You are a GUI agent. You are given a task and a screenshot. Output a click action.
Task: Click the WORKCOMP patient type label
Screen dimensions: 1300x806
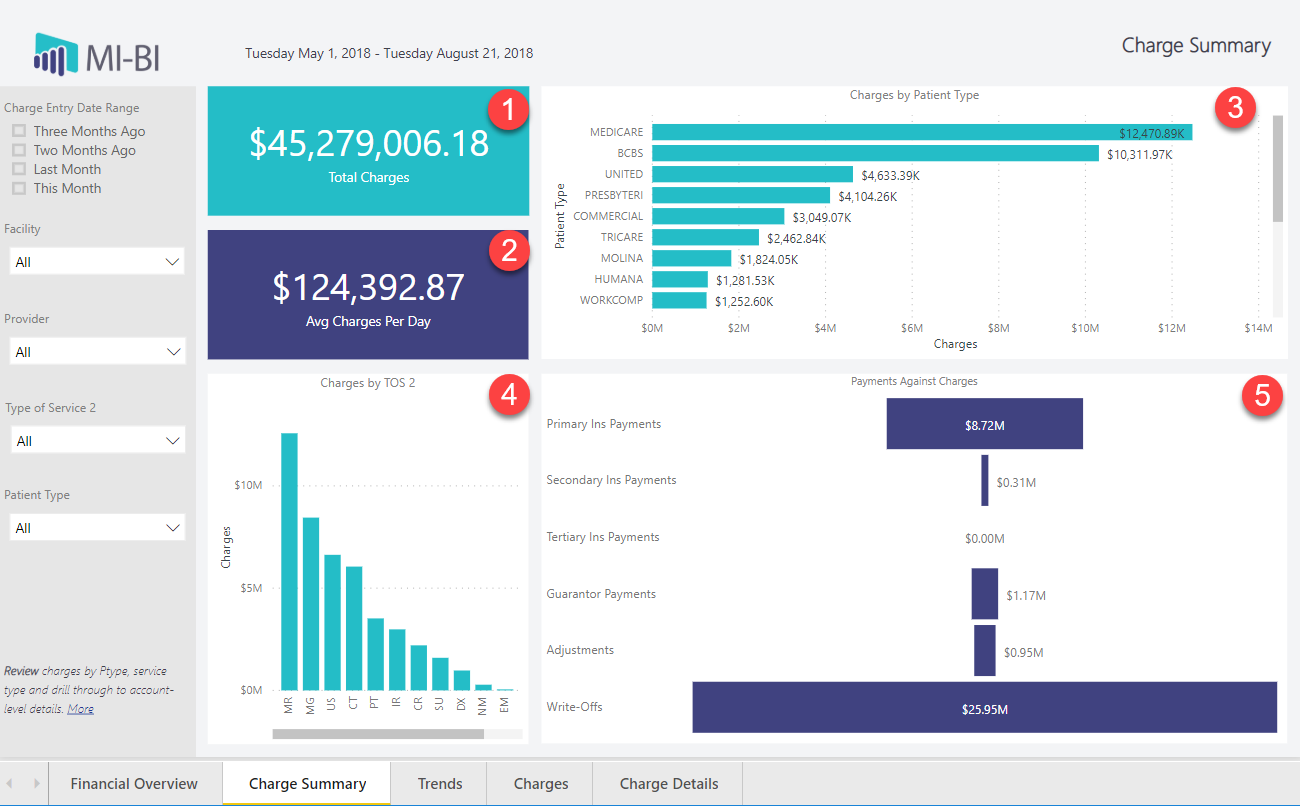click(612, 300)
